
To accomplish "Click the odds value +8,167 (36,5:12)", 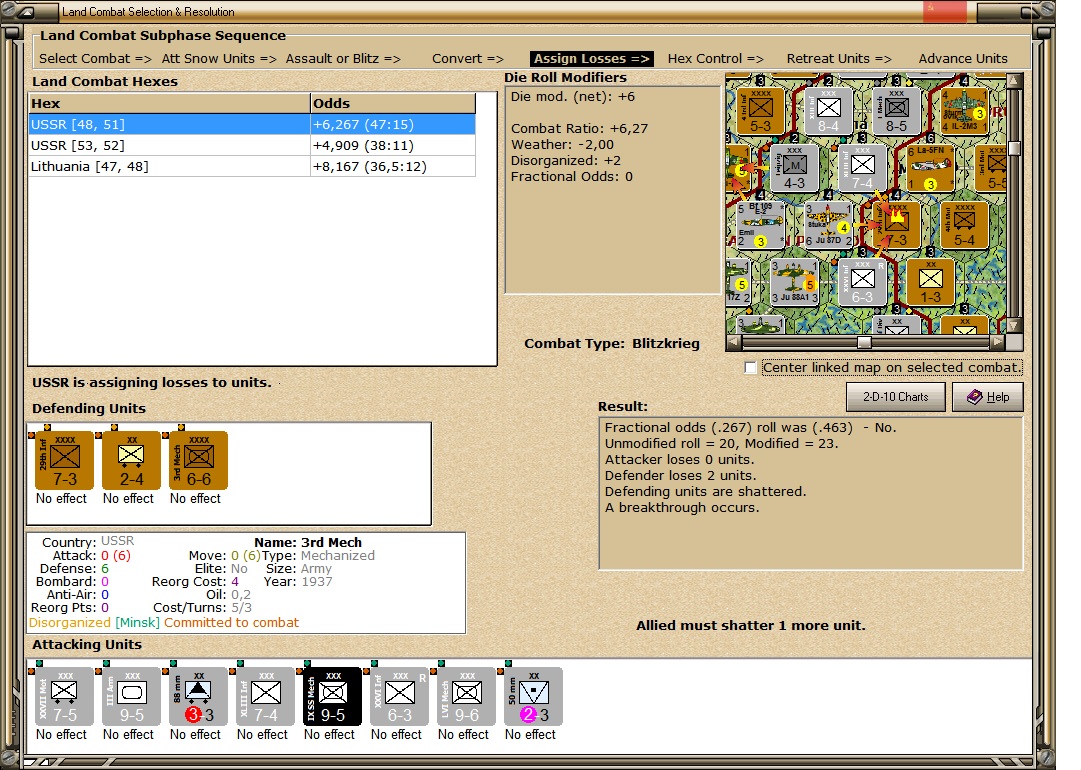I will [x=370, y=166].
